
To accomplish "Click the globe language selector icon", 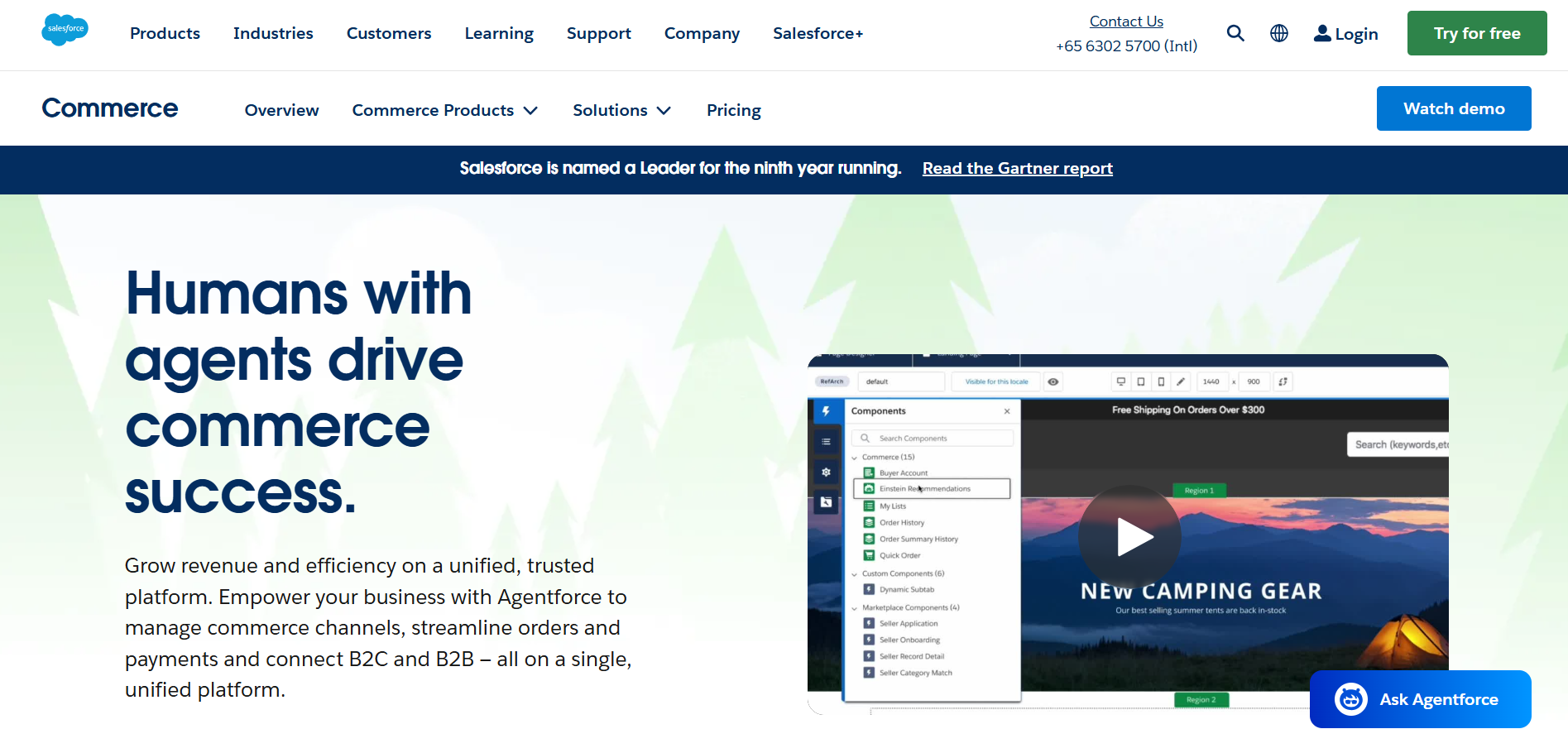I will click(x=1278, y=33).
